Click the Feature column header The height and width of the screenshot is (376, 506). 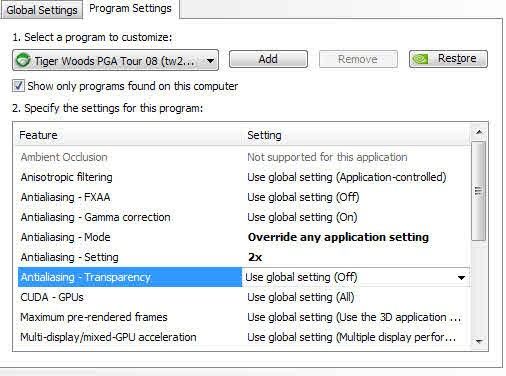tap(128, 135)
